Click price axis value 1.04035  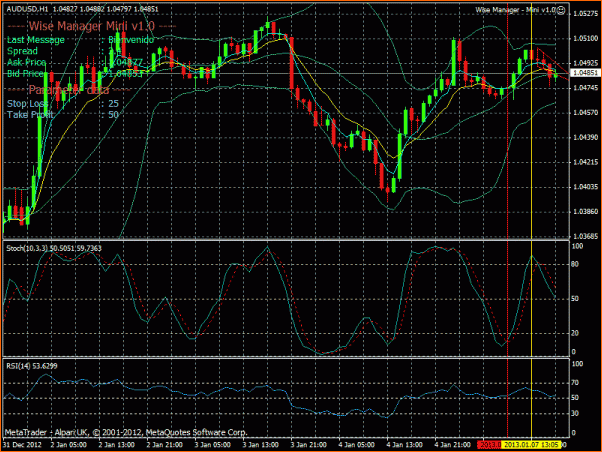585,187
